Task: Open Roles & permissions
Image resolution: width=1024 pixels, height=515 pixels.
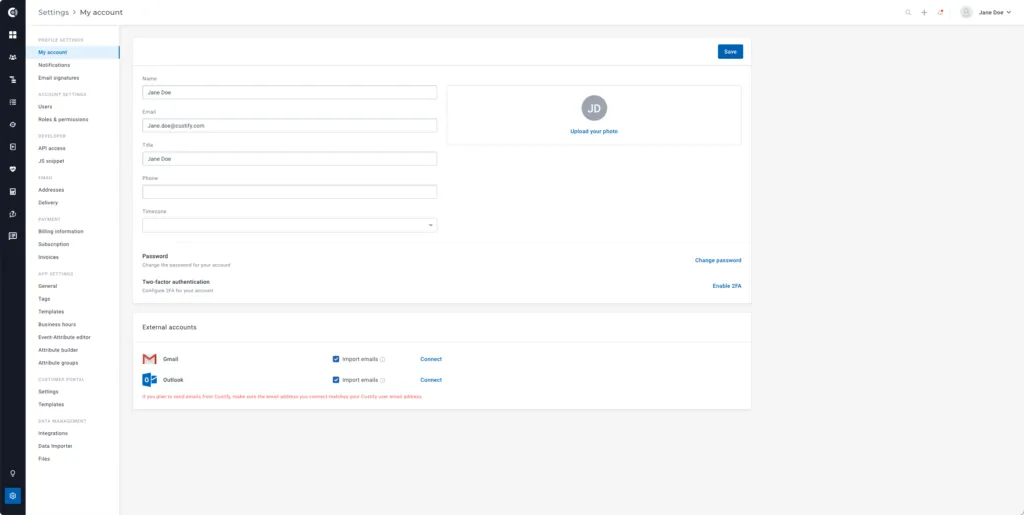Action: point(63,119)
